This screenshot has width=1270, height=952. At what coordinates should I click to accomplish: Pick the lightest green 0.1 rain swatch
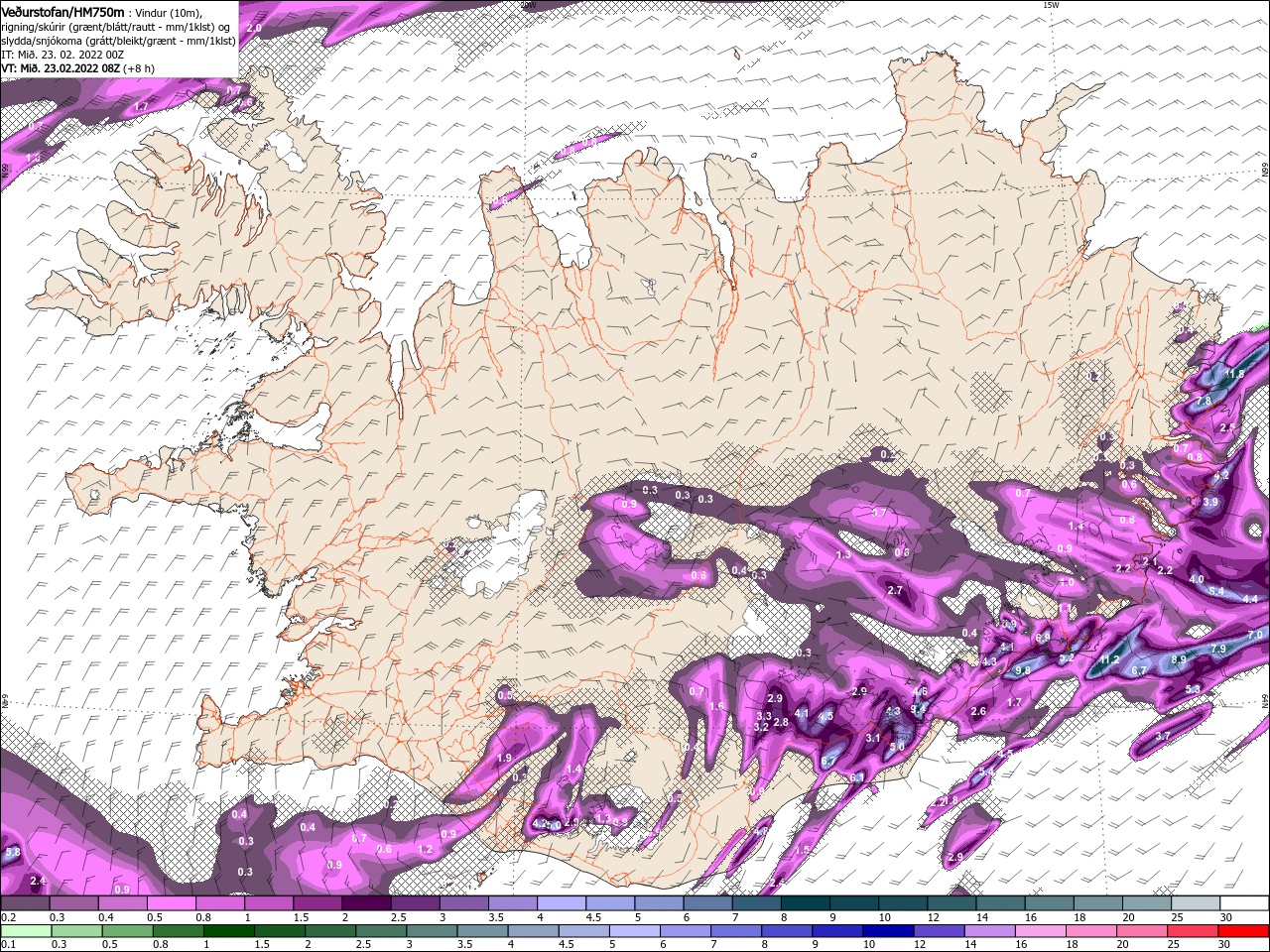(25, 931)
